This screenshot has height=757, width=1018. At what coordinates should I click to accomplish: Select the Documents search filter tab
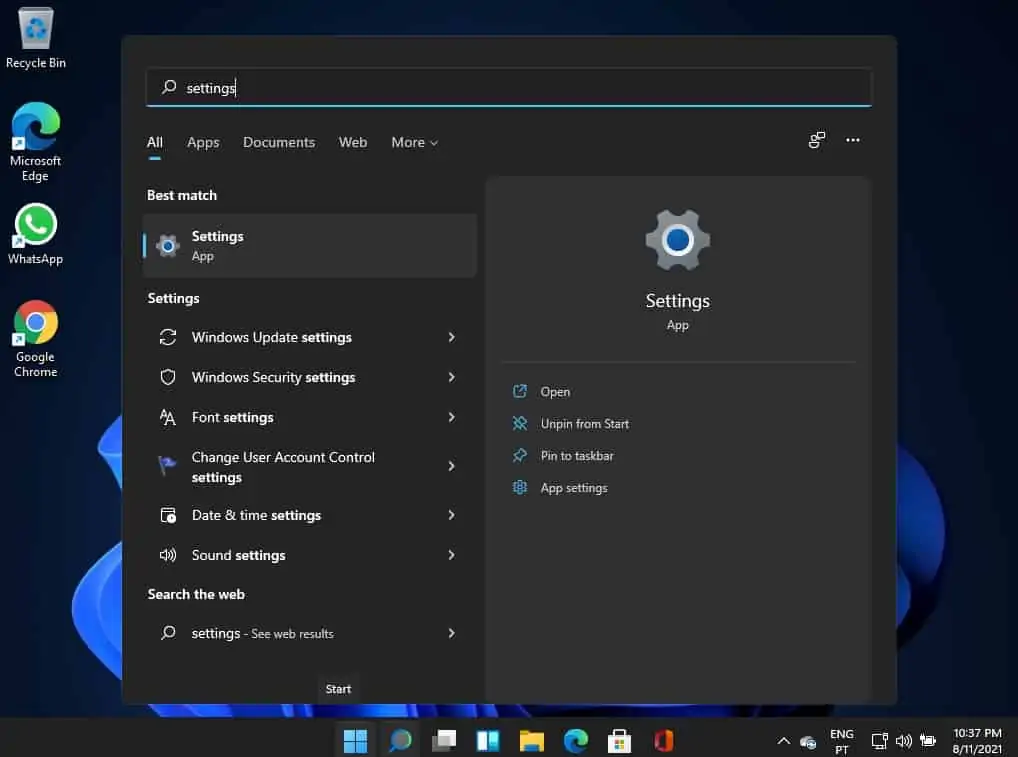pos(279,142)
